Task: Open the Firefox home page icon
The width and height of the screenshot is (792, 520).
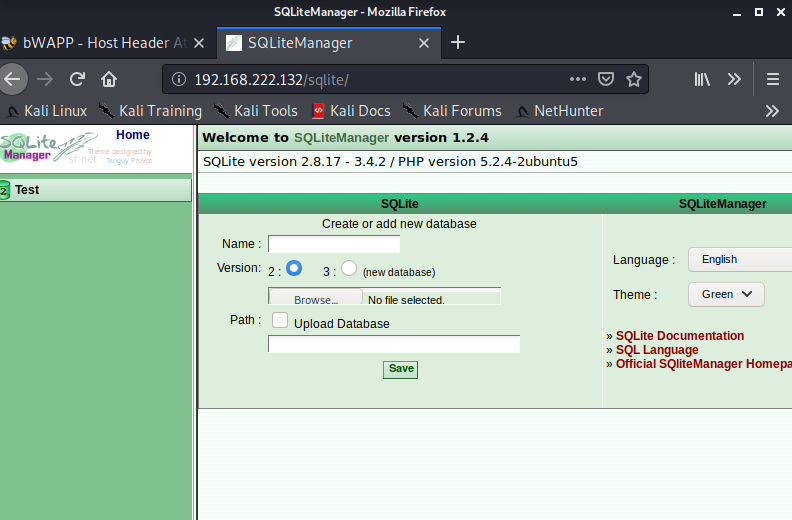Action: click(109, 79)
